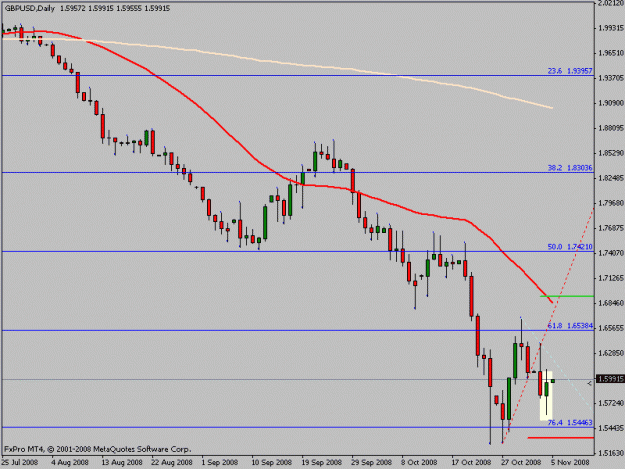
Task: Click the FxPro MT4 MetaQuotes copyright text
Action: tap(97, 449)
